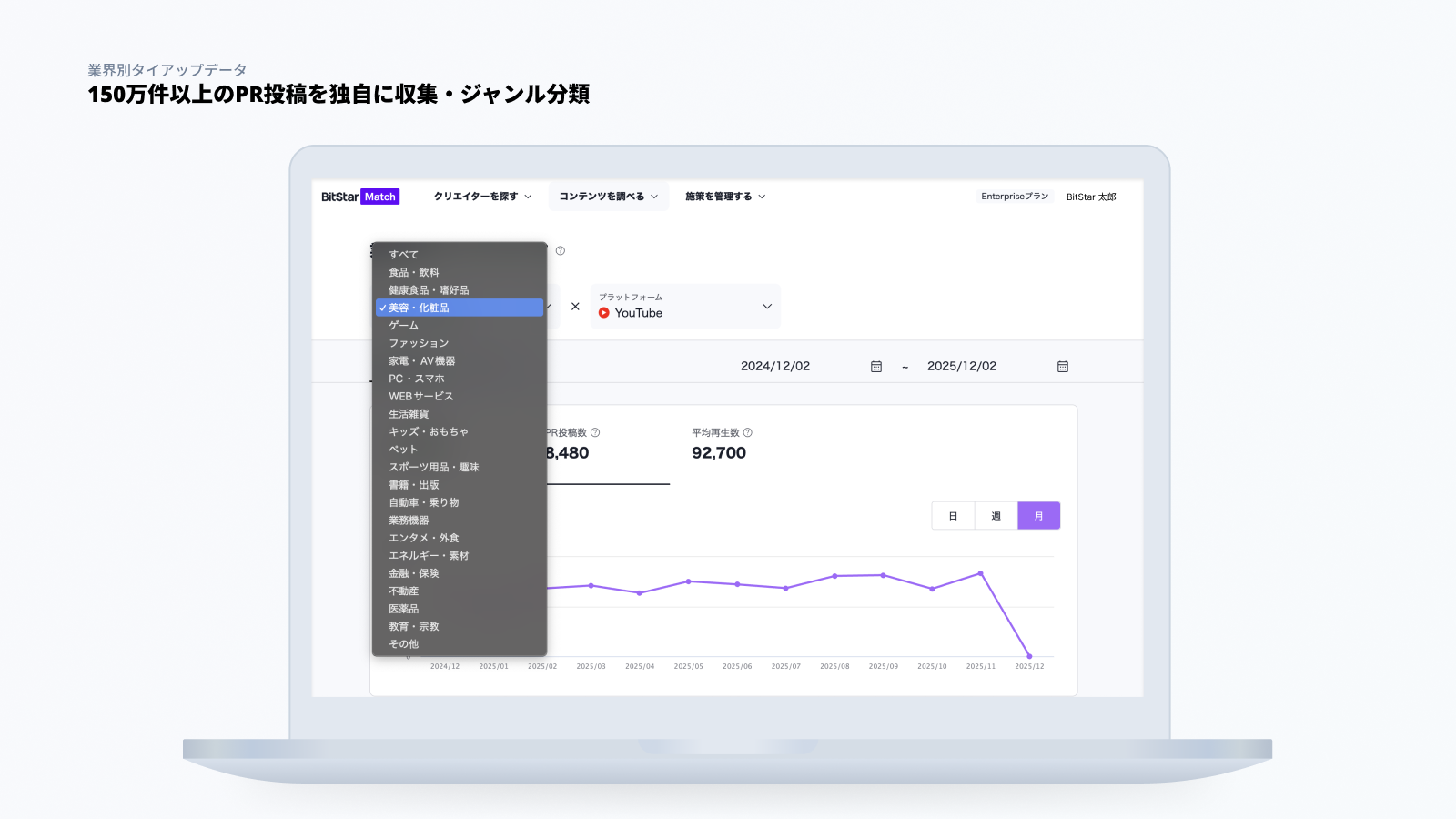Select monthly (月) chart view
The image size is (1456, 819).
(1038, 516)
